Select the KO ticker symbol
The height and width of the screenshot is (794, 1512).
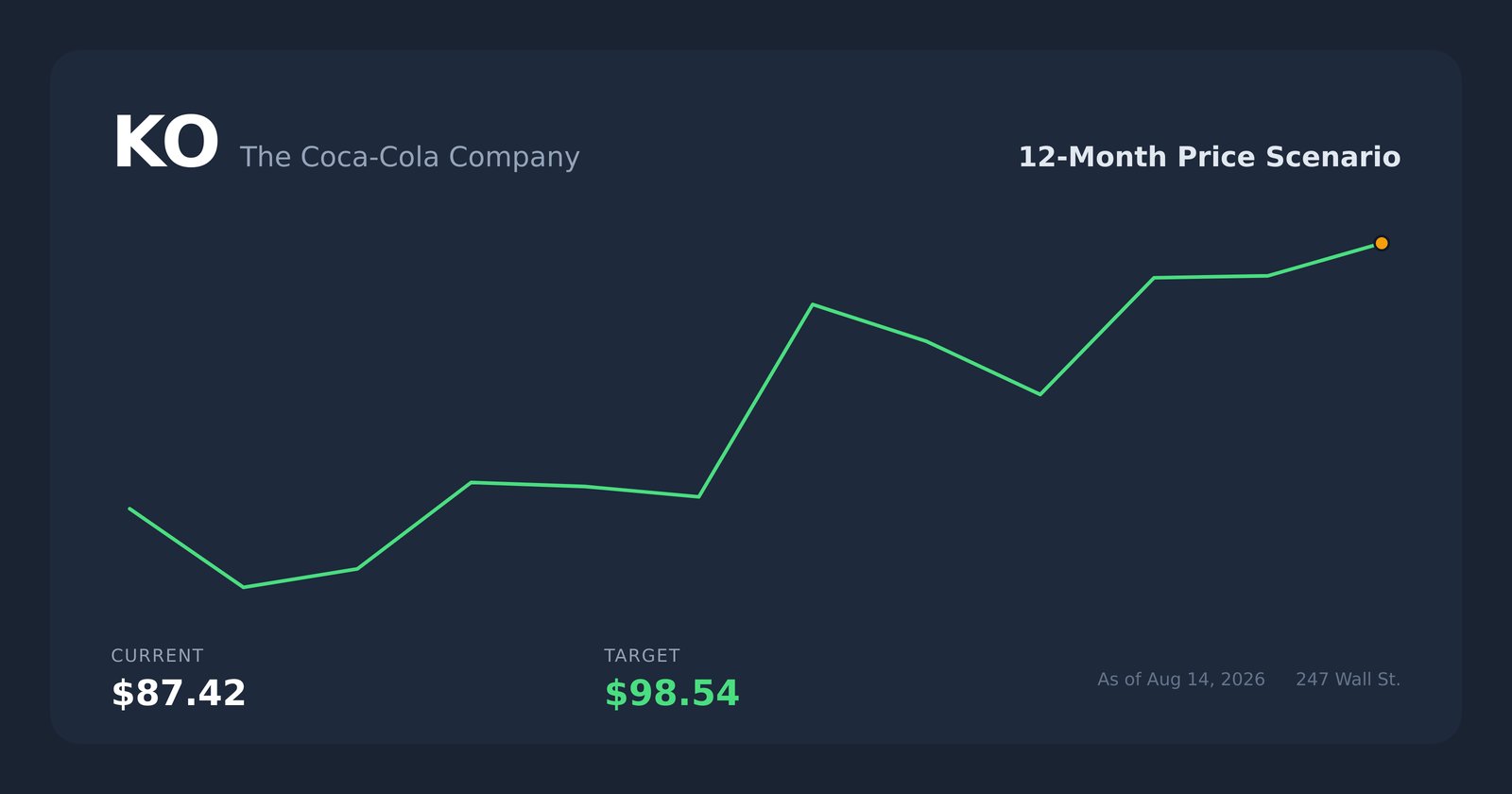165,144
